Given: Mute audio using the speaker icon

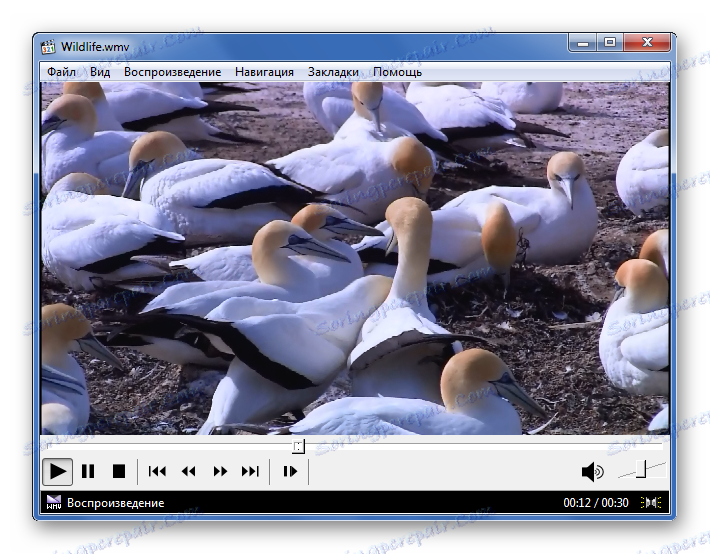Looking at the screenshot, I should [x=592, y=472].
